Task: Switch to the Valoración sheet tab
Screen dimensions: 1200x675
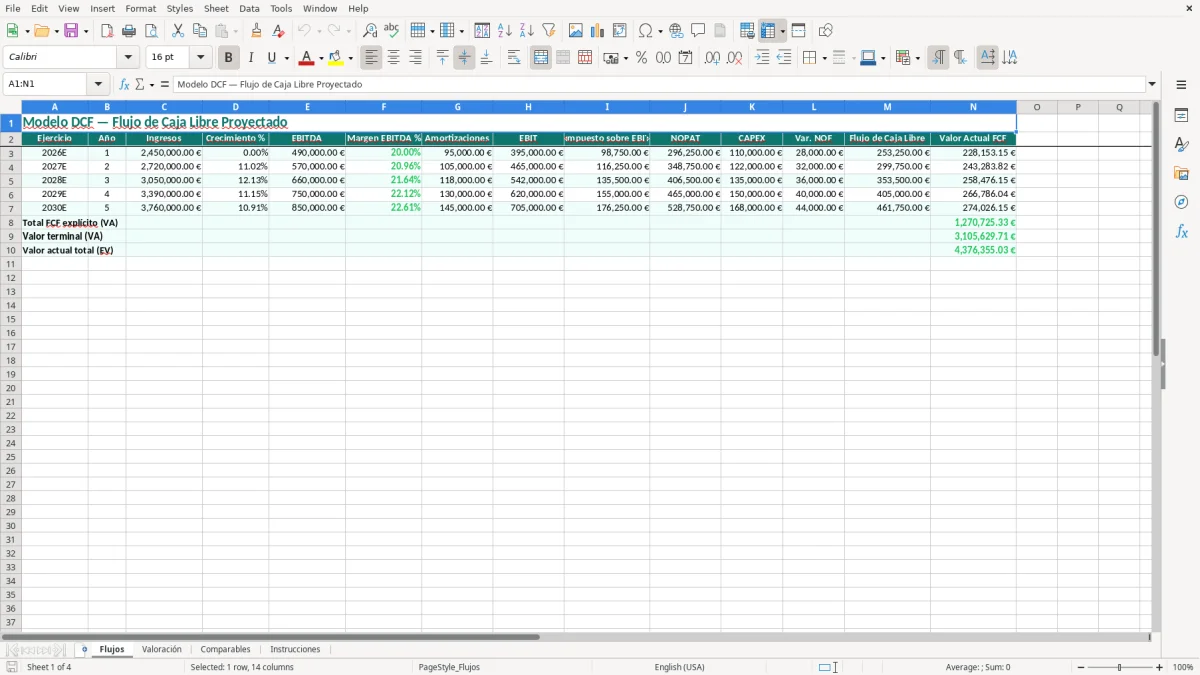Action: 162,649
